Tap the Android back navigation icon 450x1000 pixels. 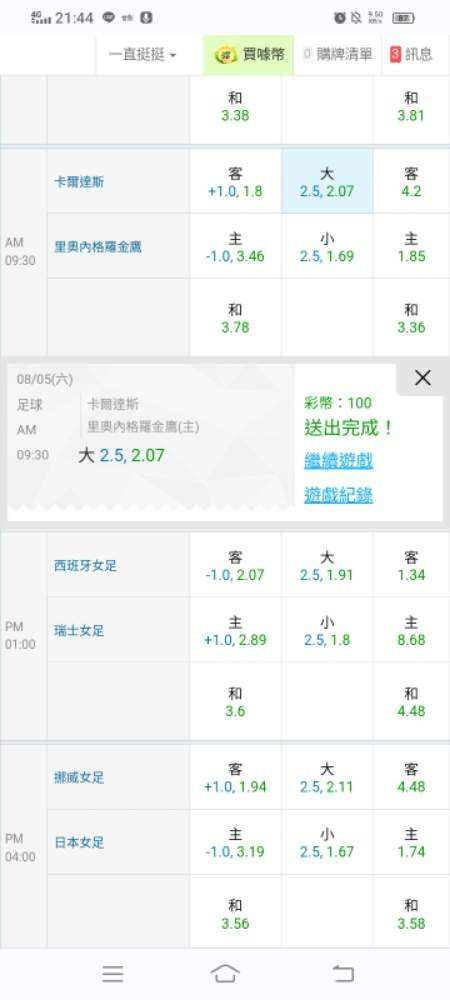click(343, 973)
